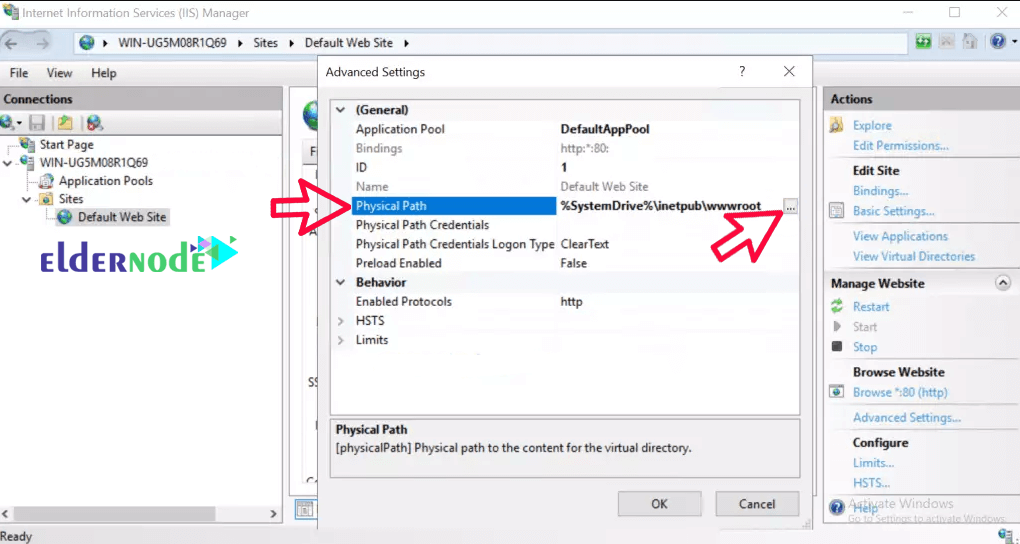The height and width of the screenshot is (544, 1020).
Task: Collapse the WIN-UG5M08R1Q69 server node
Action: [x=7, y=162]
